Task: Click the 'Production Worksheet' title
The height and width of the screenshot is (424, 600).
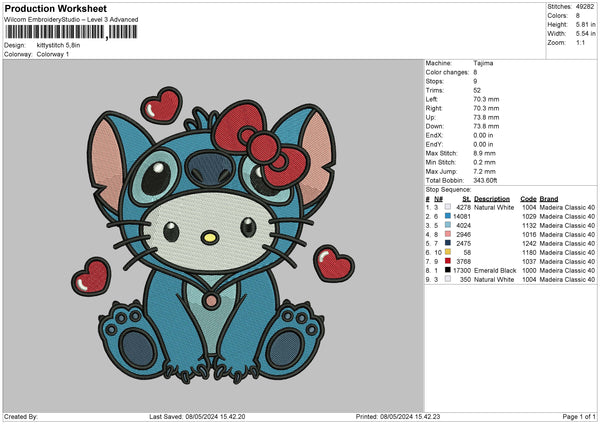Action: click(x=56, y=8)
